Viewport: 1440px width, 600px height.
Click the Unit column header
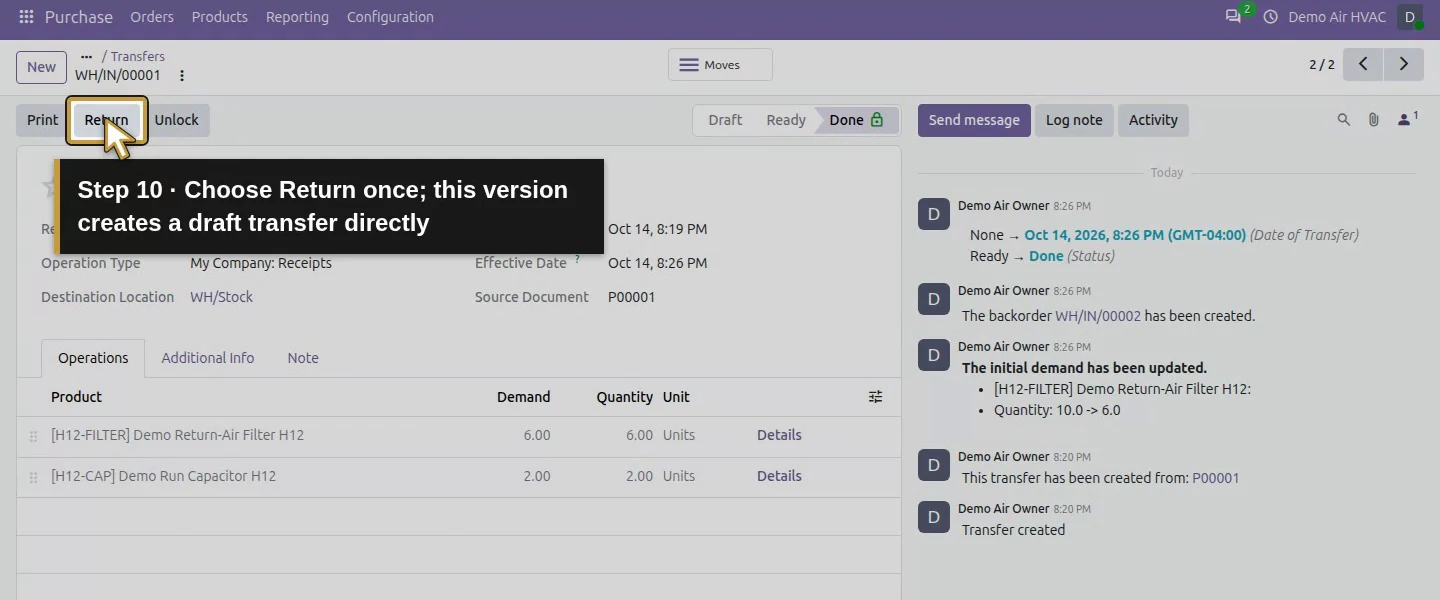[676, 397]
